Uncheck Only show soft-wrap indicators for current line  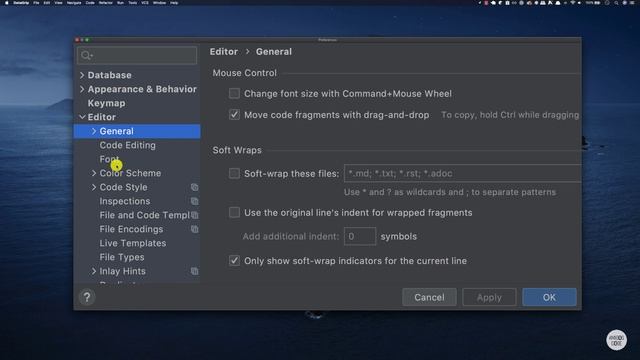coord(234,260)
